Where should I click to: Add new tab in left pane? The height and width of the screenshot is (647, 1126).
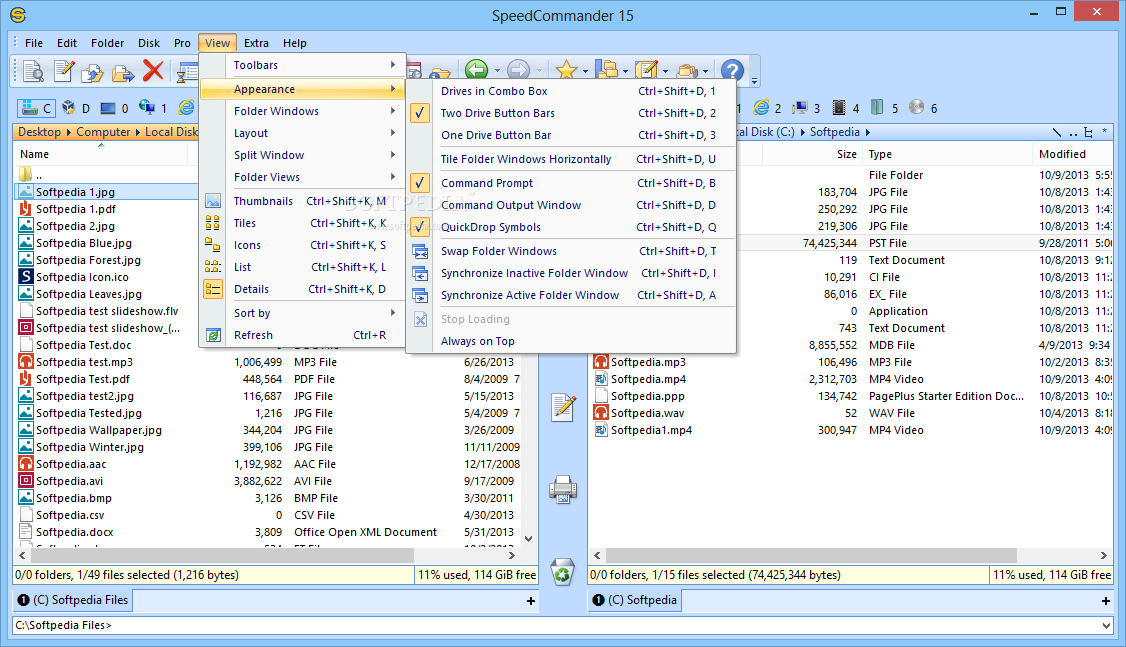(531, 601)
